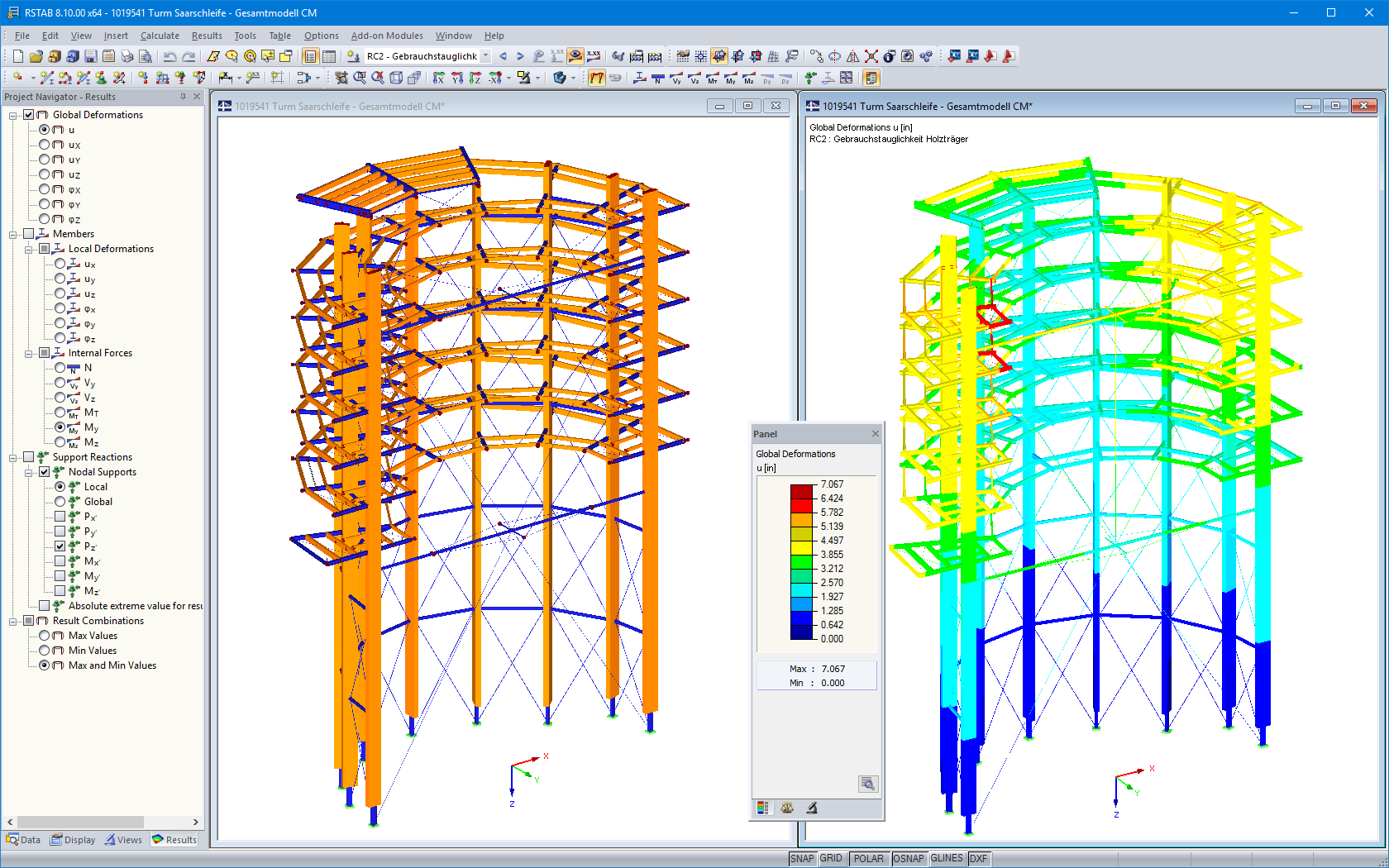This screenshot has width=1389, height=868.
Task: Select the Local radio button under Nodal Supports
Action: coord(60,486)
